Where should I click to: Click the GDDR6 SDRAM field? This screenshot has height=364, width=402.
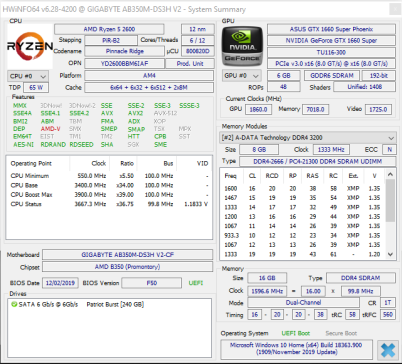pos(332,76)
